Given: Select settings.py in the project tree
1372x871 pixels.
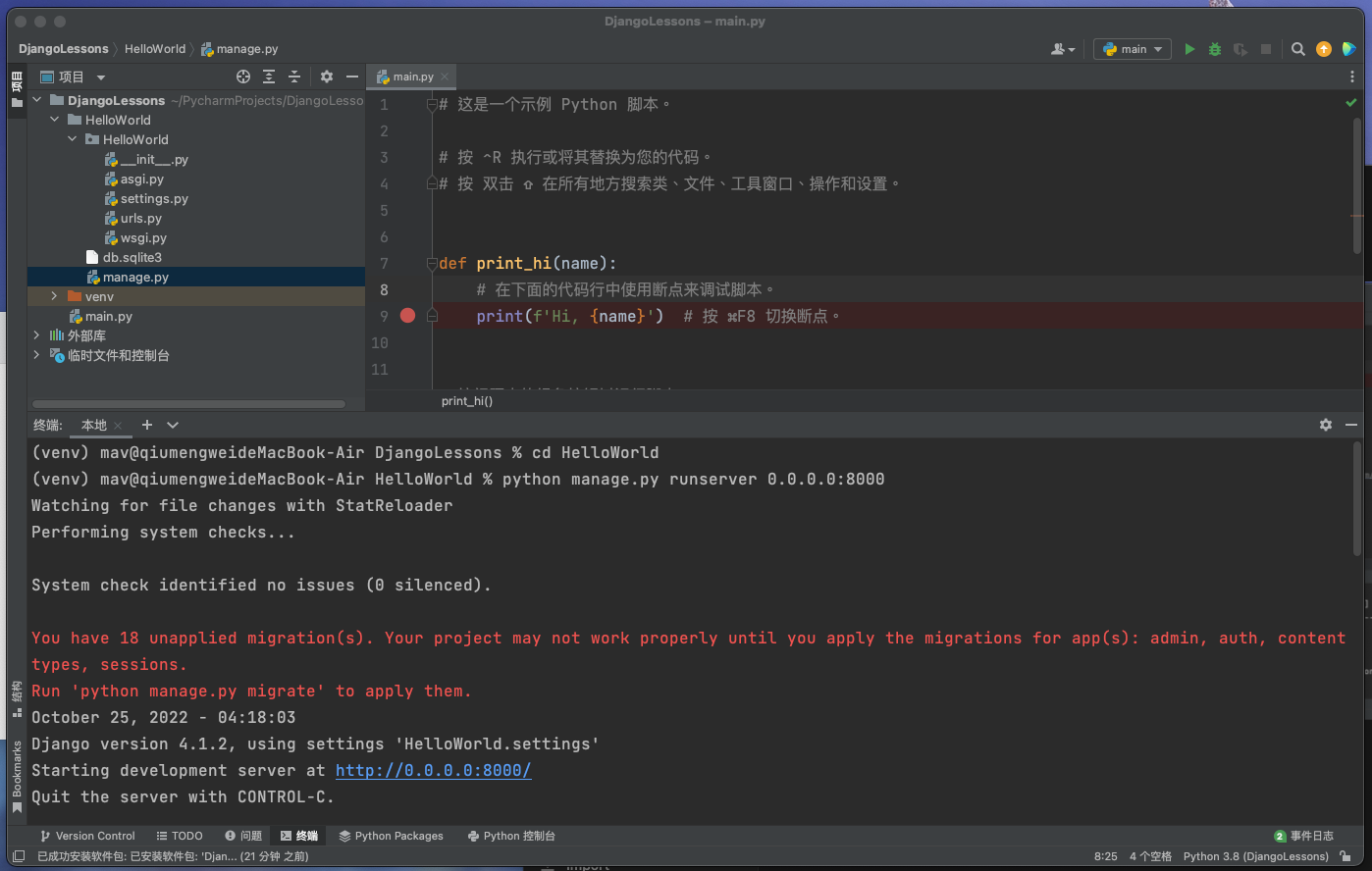Looking at the screenshot, I should (154, 198).
